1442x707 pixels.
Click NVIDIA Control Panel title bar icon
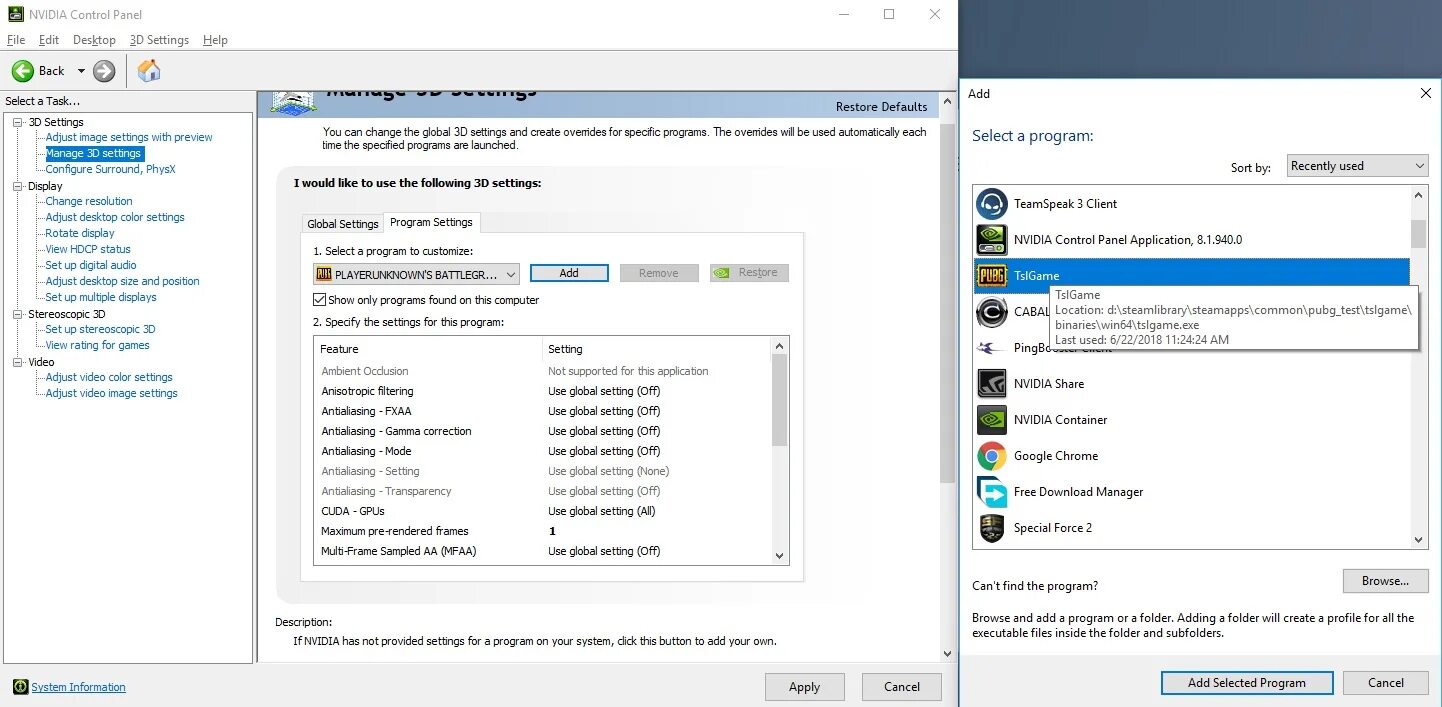pos(16,14)
